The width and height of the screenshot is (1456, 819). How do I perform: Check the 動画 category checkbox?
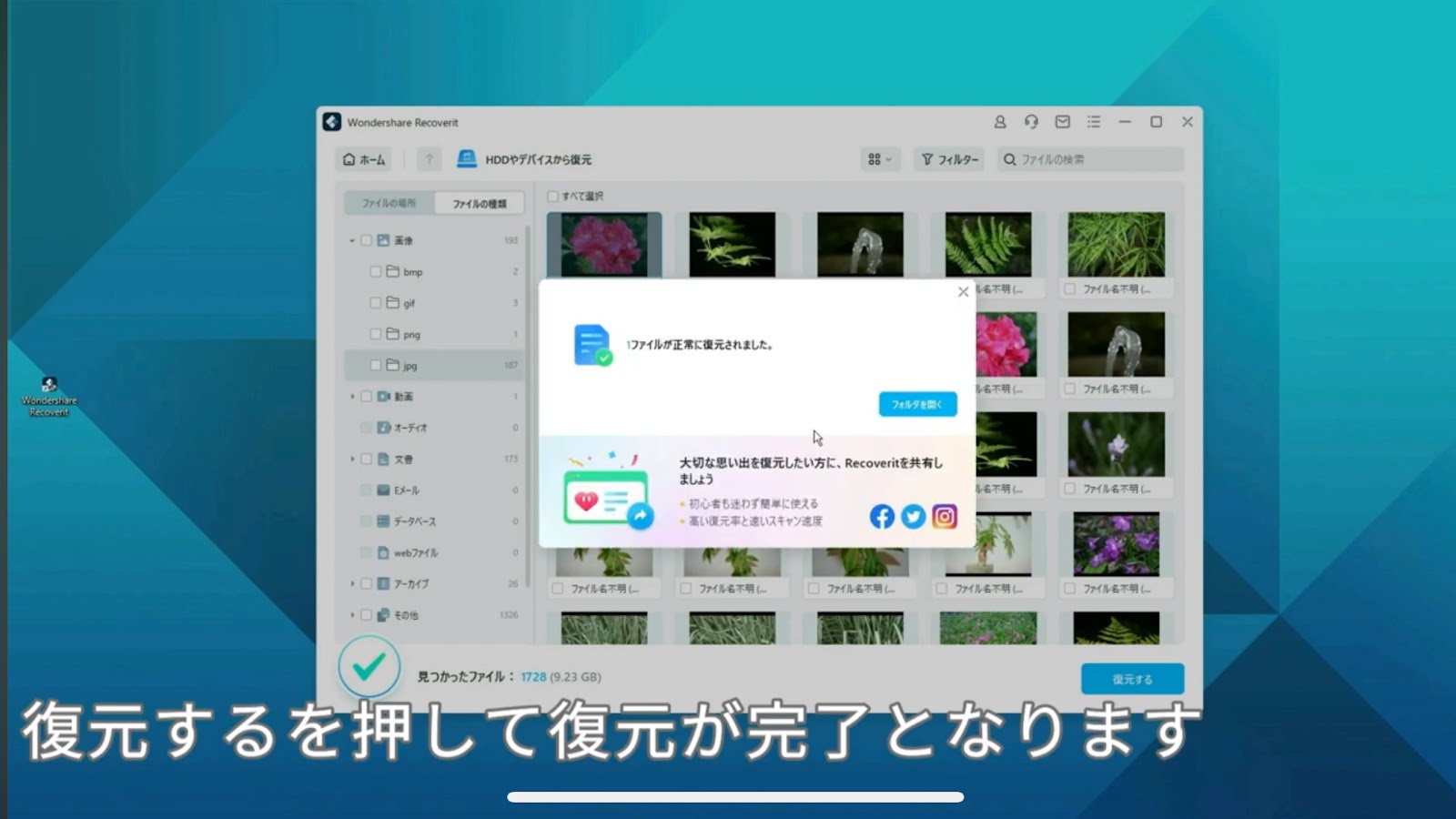[367, 397]
